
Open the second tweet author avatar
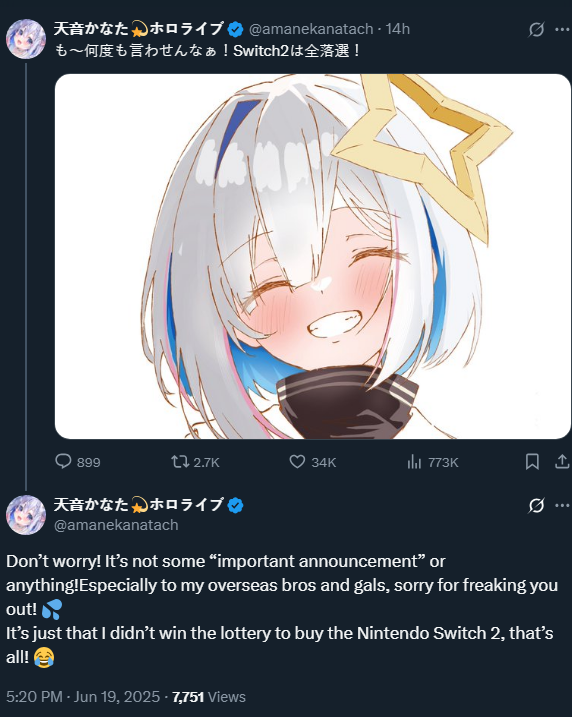(26, 515)
